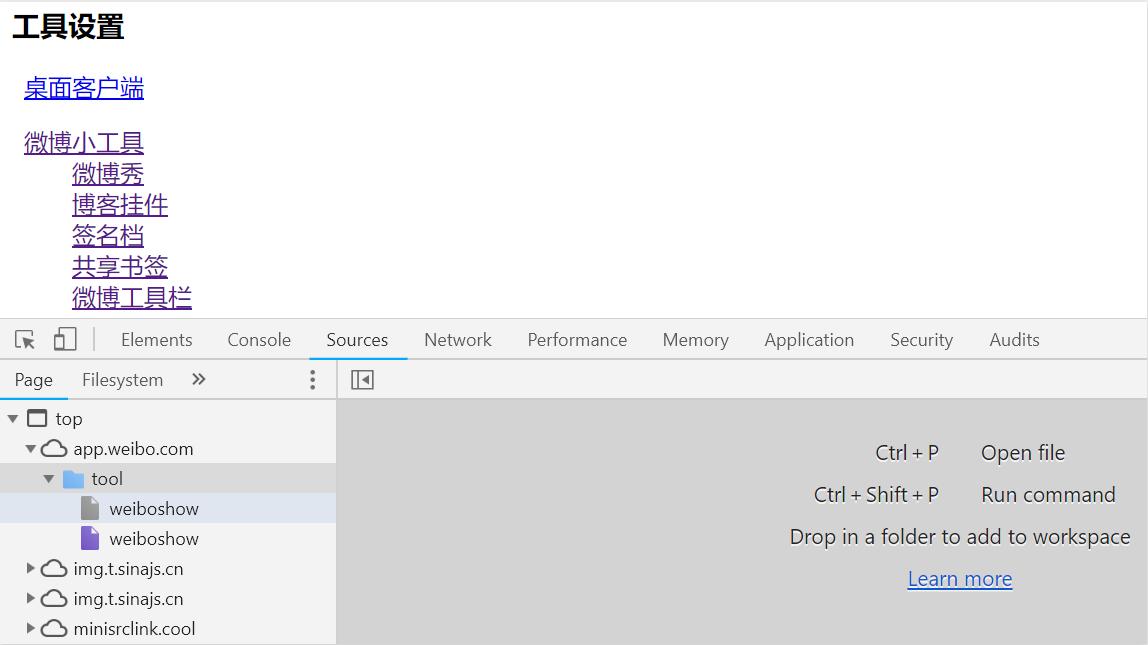Select the top frame label
1148x645 pixels.
69,419
